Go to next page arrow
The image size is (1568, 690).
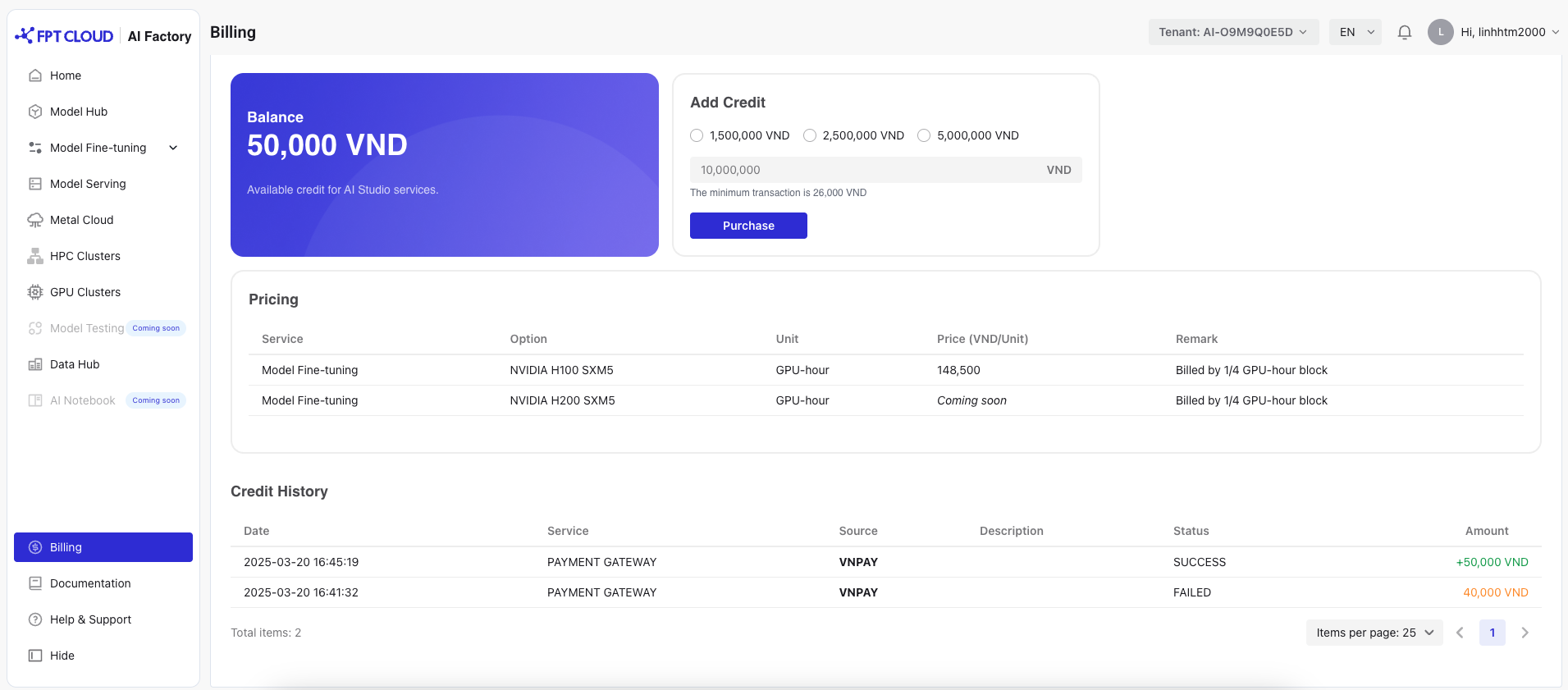pyautogui.click(x=1525, y=633)
